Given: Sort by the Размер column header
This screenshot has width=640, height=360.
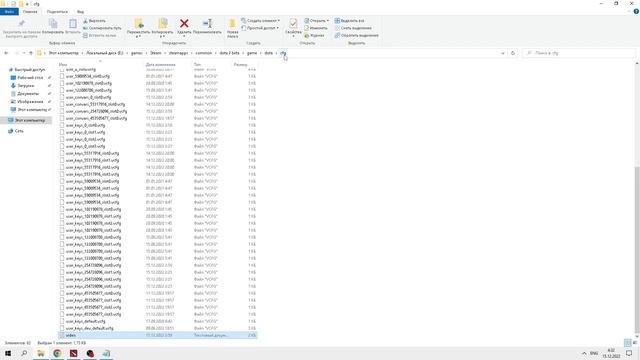Looking at the screenshot, I should pos(240,64).
